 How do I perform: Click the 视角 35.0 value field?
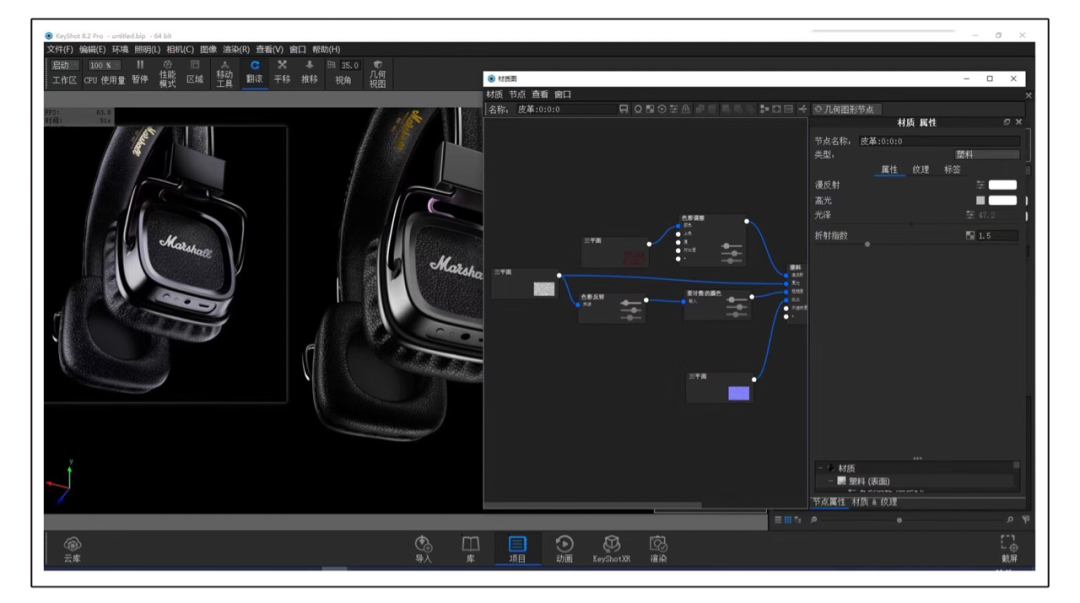pyautogui.click(x=350, y=65)
